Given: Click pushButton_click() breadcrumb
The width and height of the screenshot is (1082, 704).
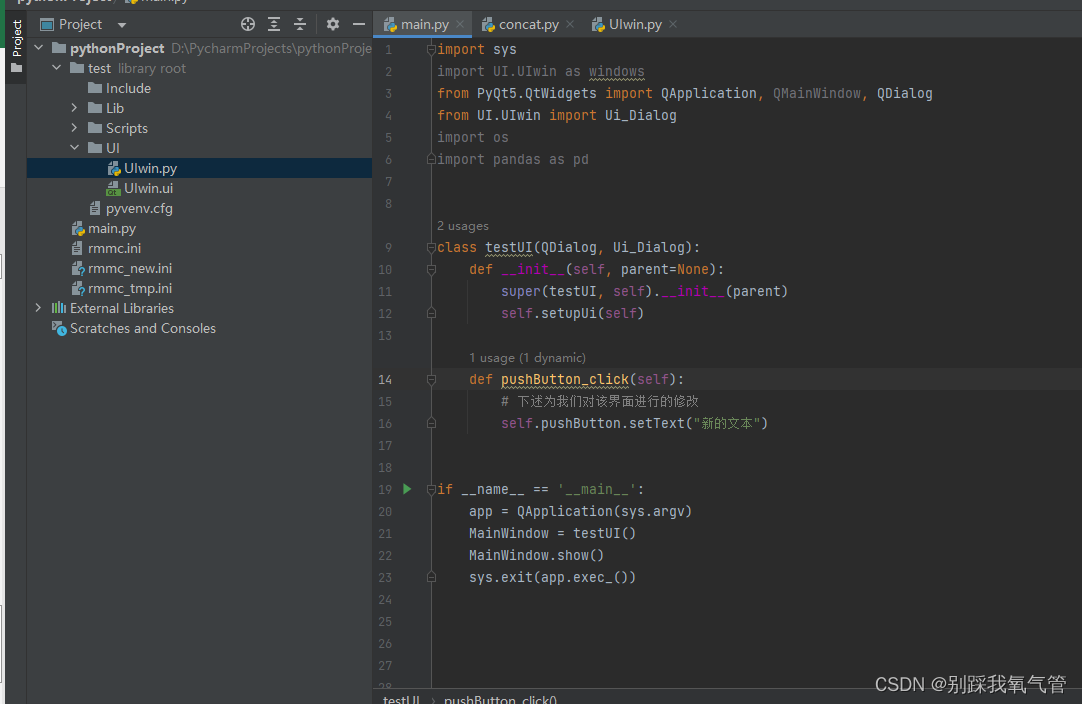Looking at the screenshot, I should 500,699.
